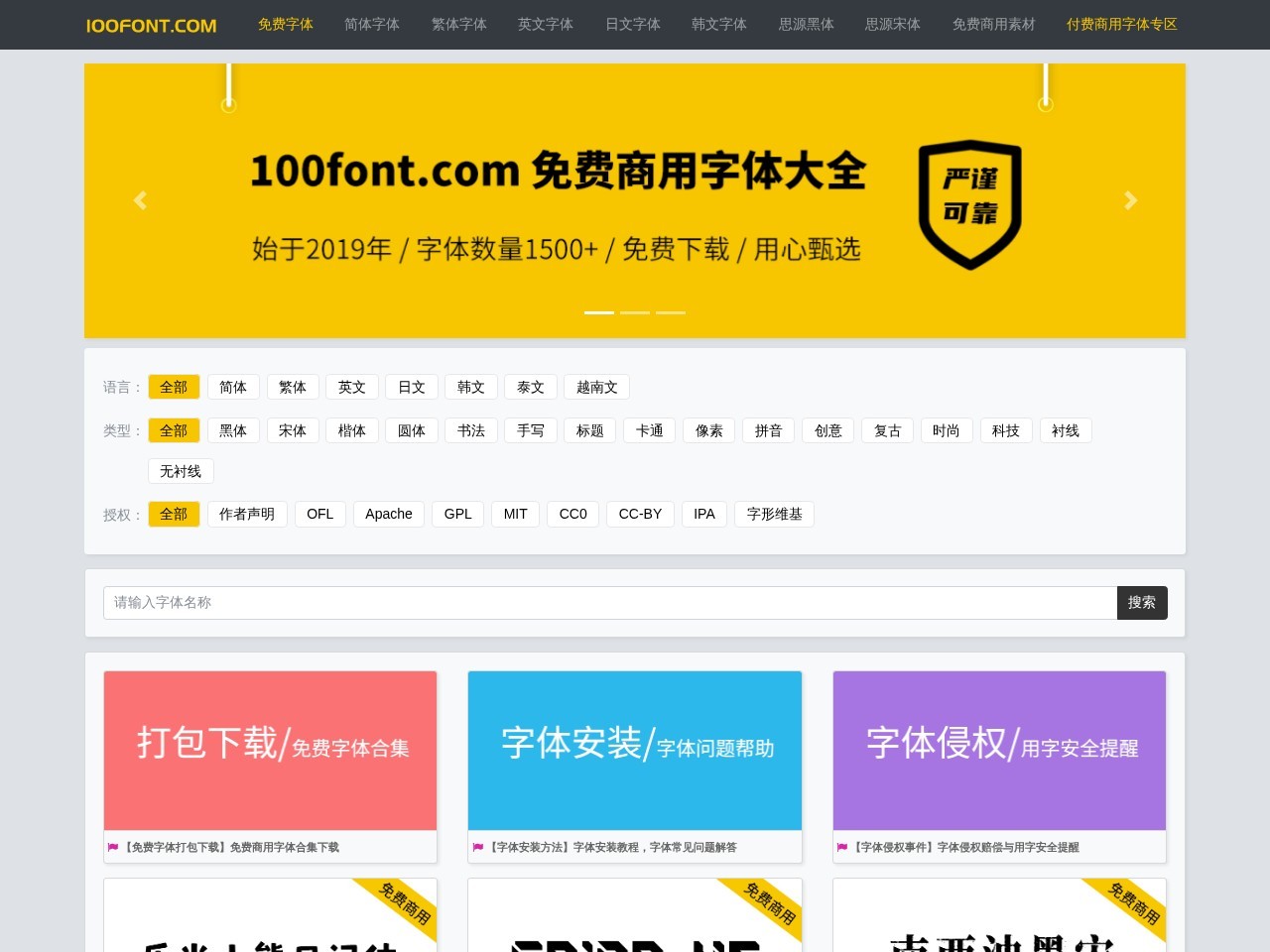Image resolution: width=1270 pixels, height=952 pixels.
Task: Filter type by 圆体
Action: click(x=412, y=430)
